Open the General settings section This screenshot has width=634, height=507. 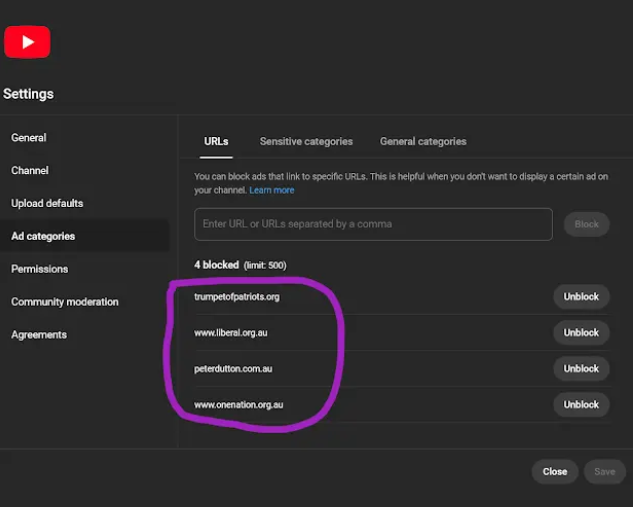coord(29,138)
